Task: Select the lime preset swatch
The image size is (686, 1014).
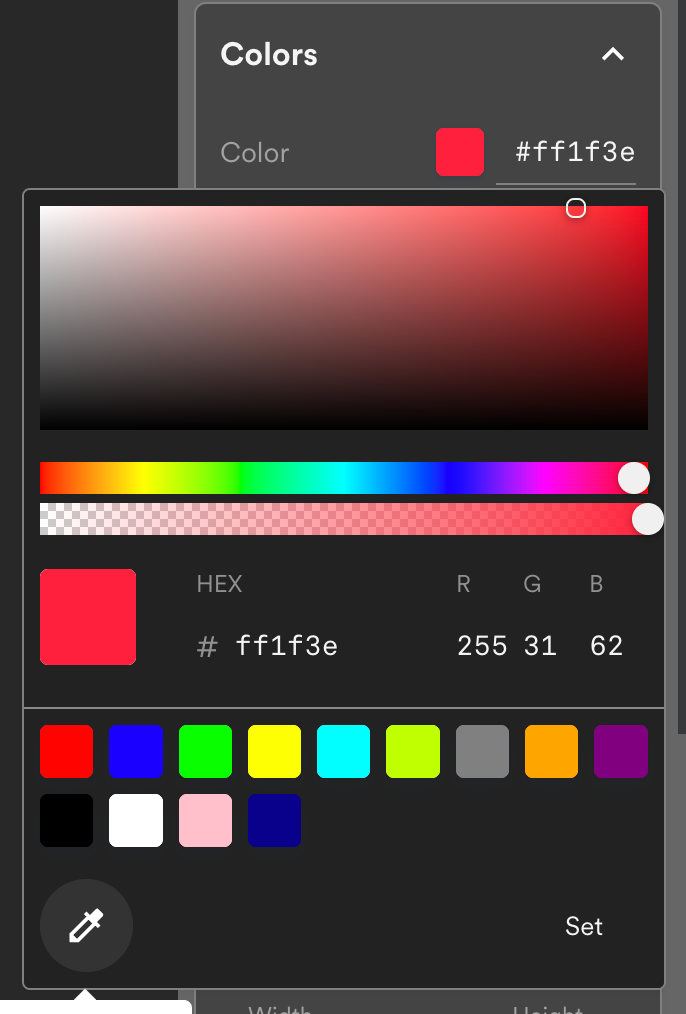Action: coord(413,751)
